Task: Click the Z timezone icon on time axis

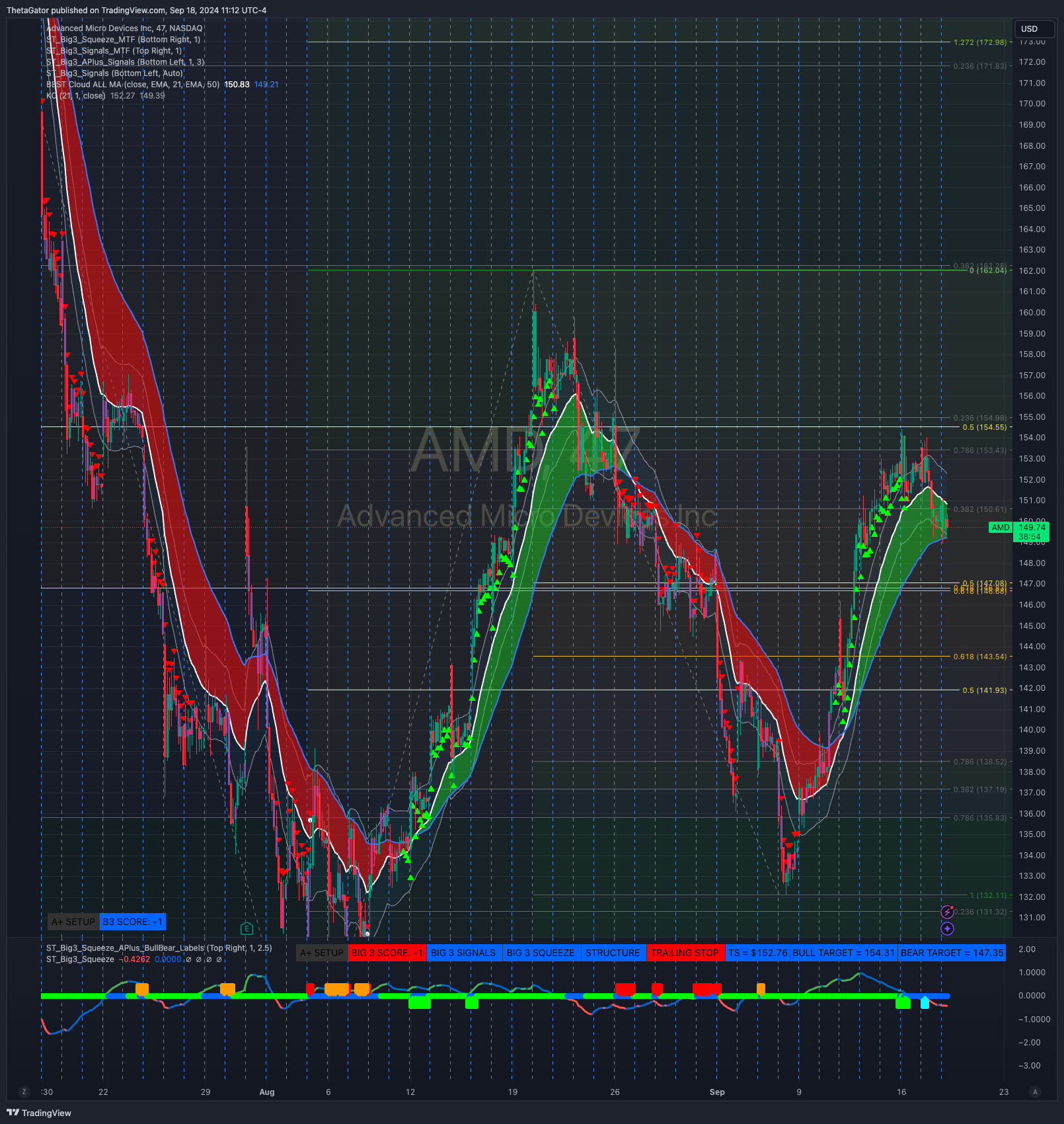Action: click(24, 1092)
